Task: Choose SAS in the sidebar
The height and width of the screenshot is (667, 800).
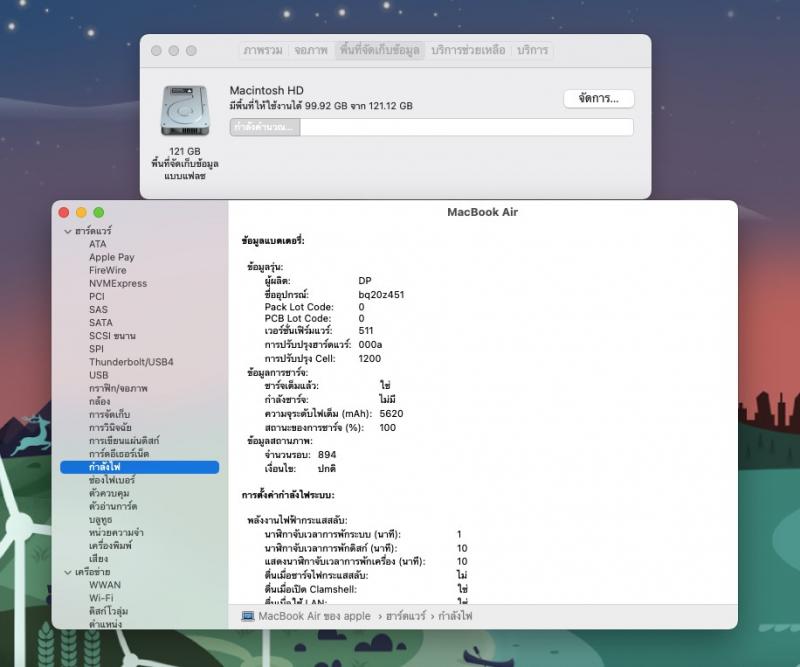Action: 98,310
